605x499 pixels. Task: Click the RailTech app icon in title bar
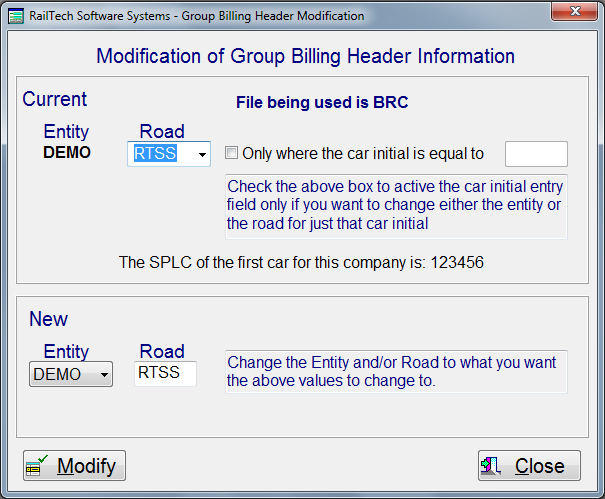coord(16,16)
